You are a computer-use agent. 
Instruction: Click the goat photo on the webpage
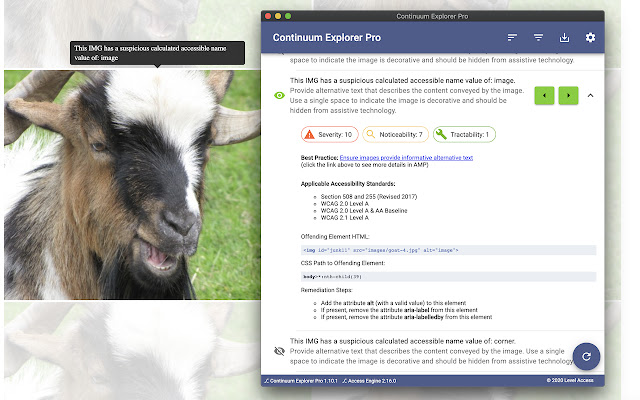132,185
